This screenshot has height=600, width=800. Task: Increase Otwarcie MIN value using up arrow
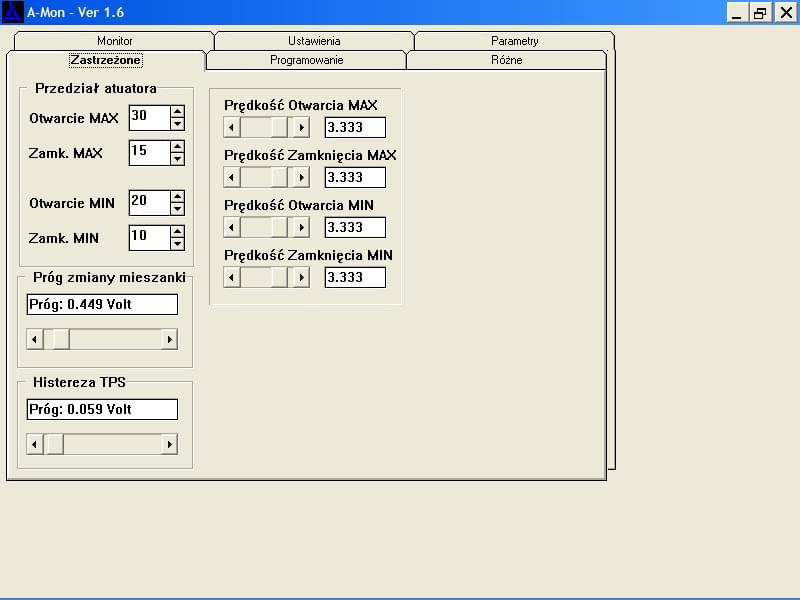click(177, 197)
